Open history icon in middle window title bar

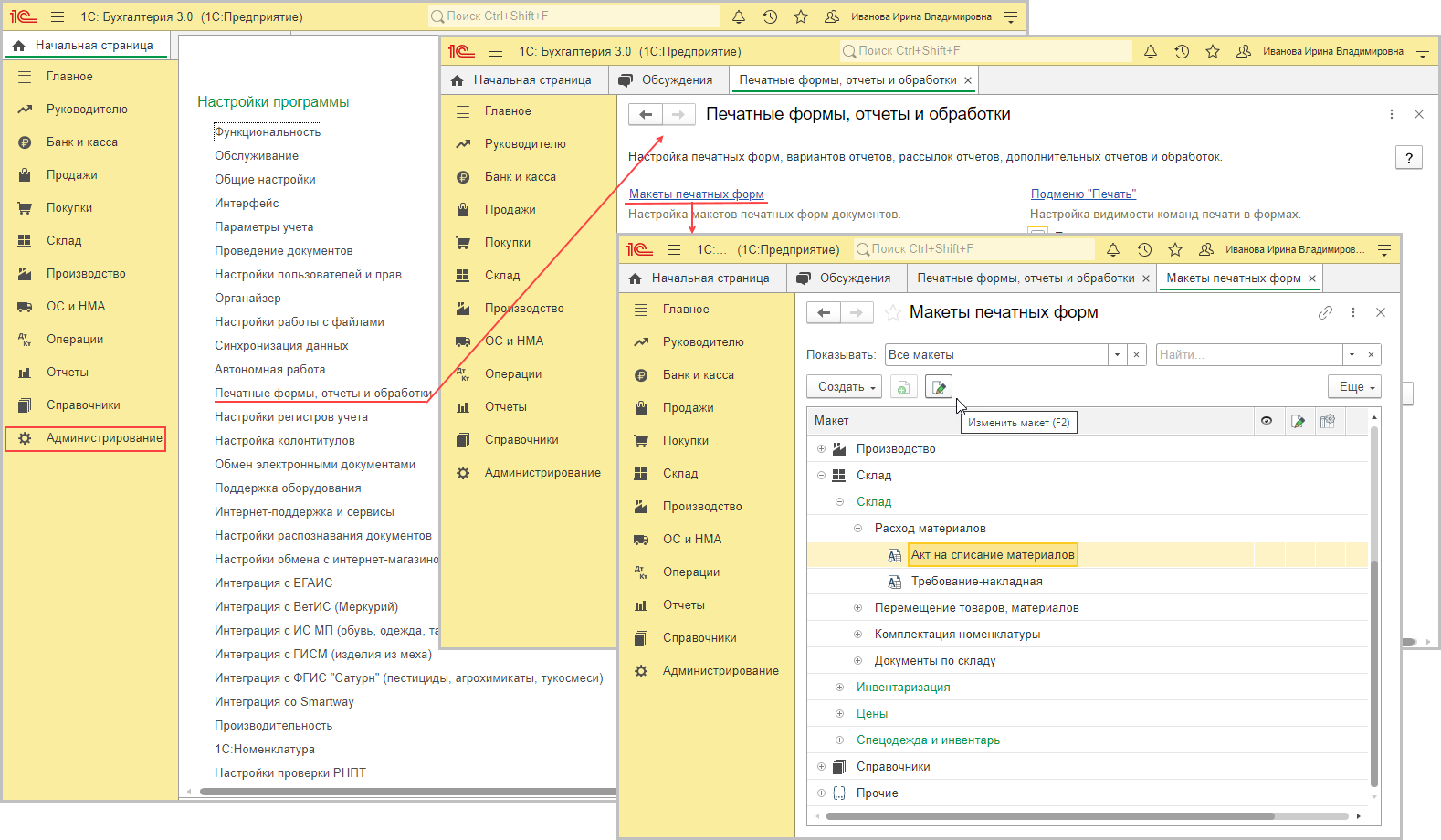pos(1182,51)
